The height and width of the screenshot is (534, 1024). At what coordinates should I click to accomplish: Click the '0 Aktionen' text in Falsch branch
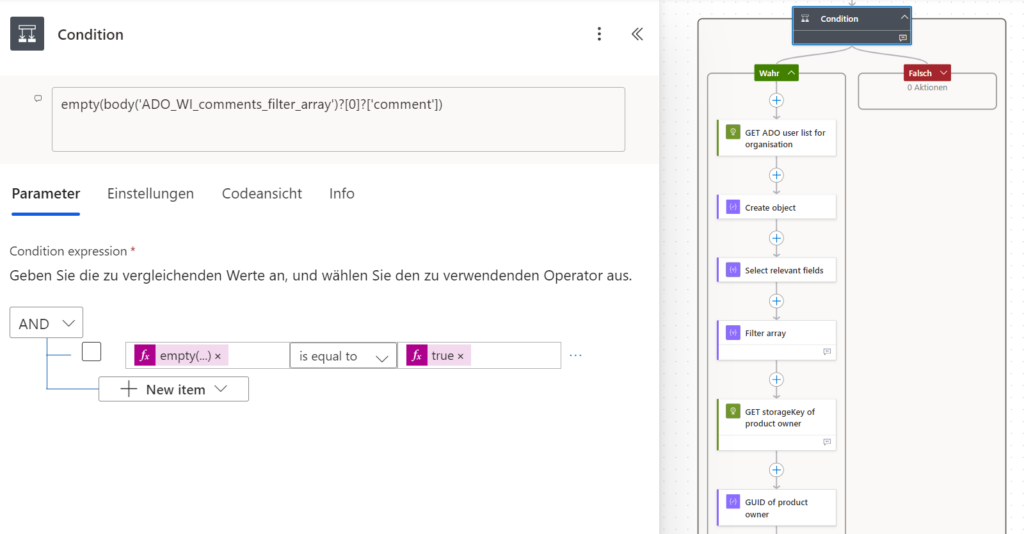[x=927, y=87]
